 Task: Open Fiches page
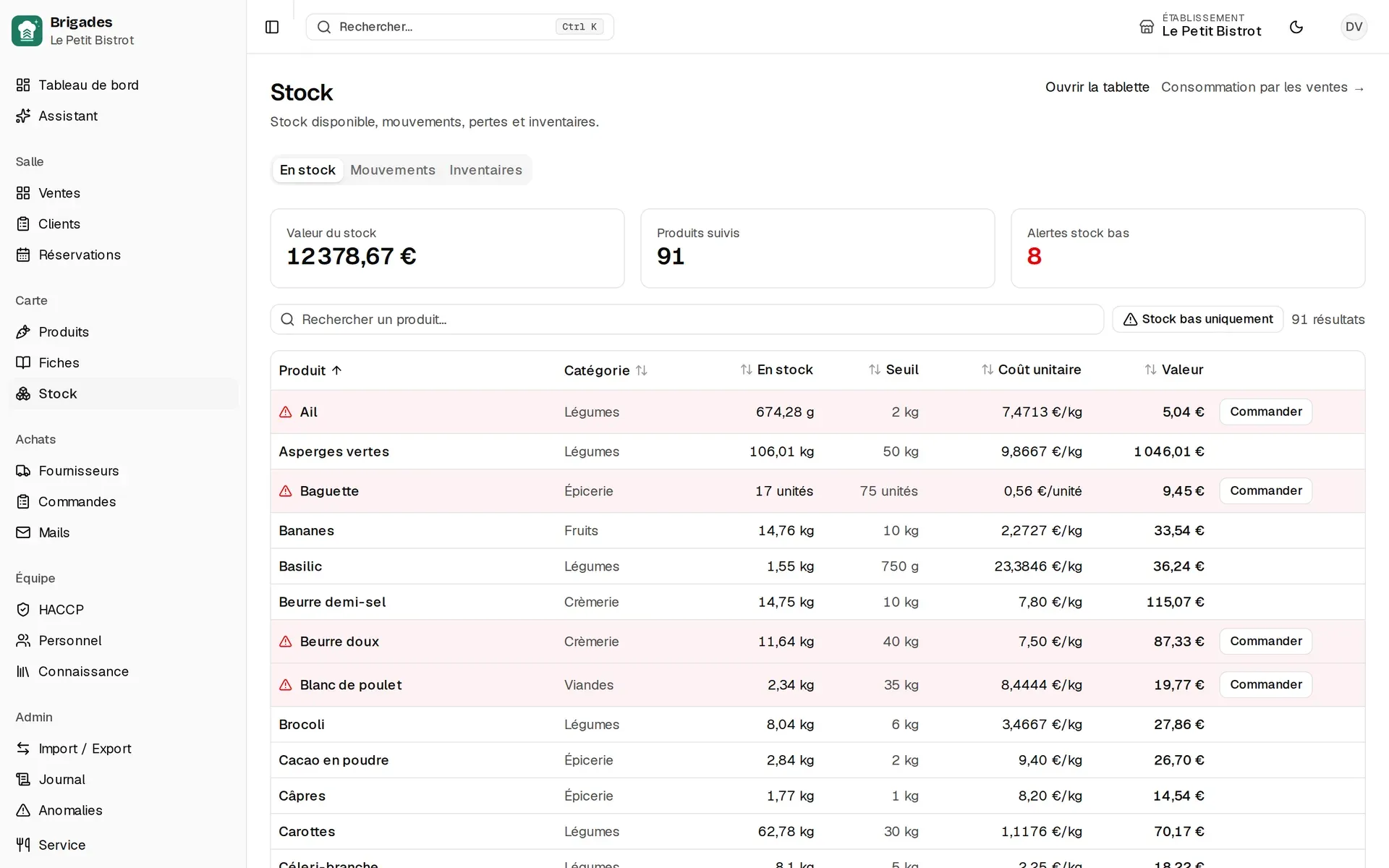[x=123, y=362]
